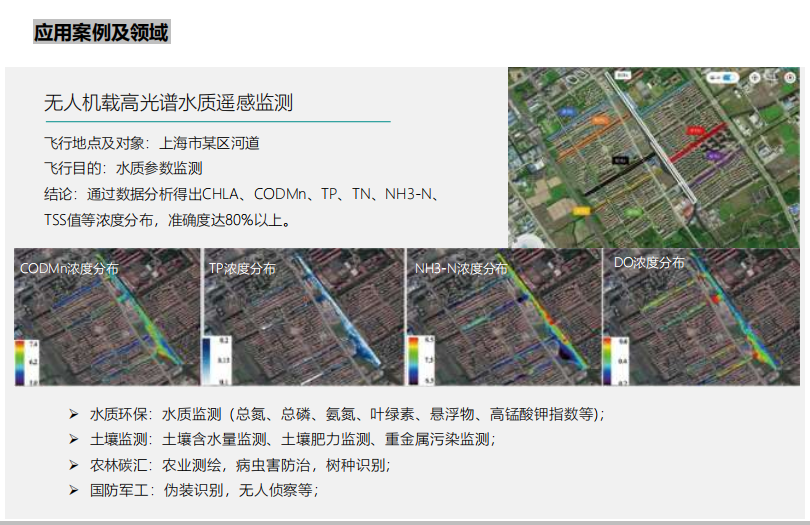Select the orange river label marker on map
The height and width of the screenshot is (525, 810).
(600, 120)
